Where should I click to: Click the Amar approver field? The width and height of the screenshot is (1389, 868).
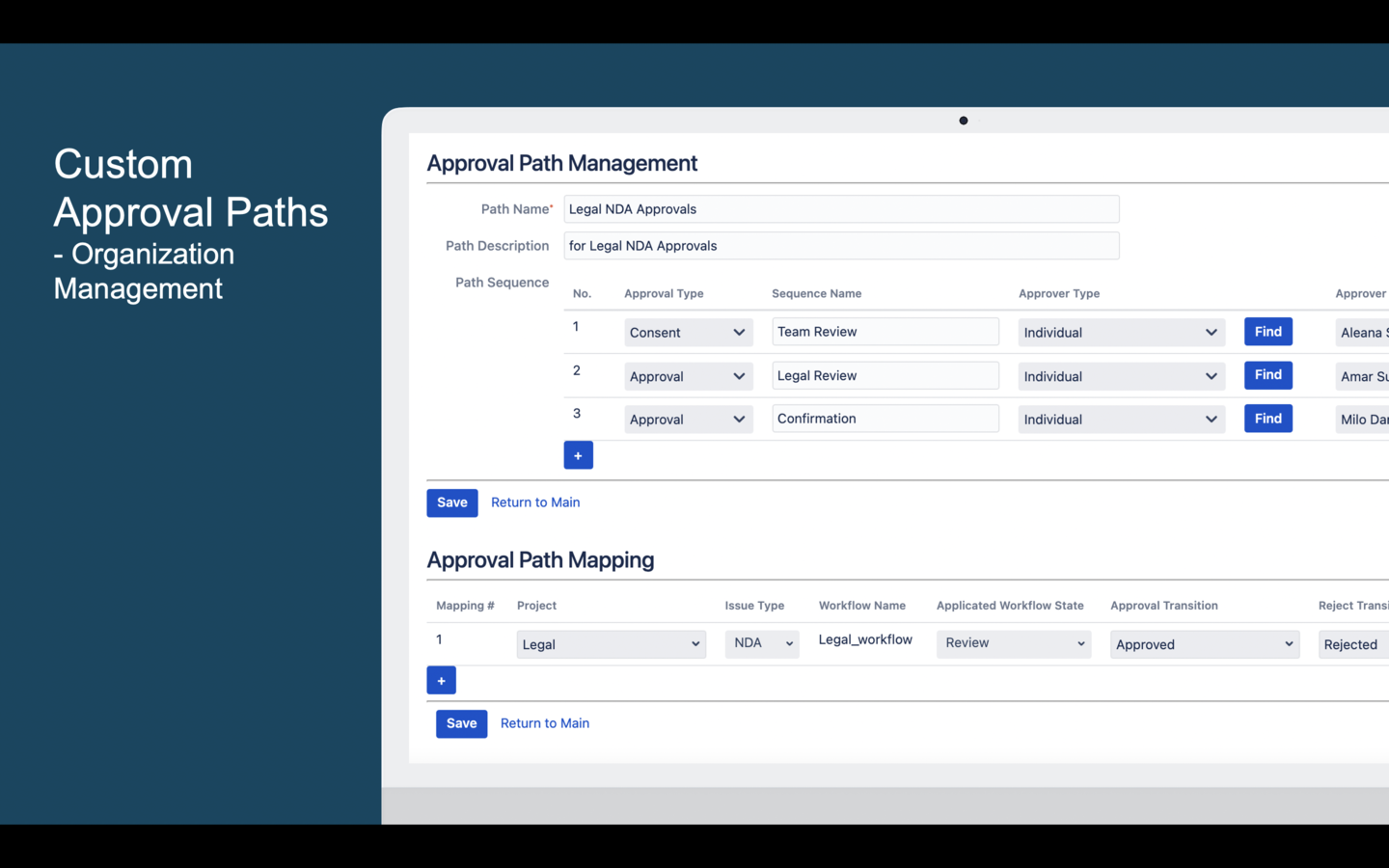click(1362, 376)
